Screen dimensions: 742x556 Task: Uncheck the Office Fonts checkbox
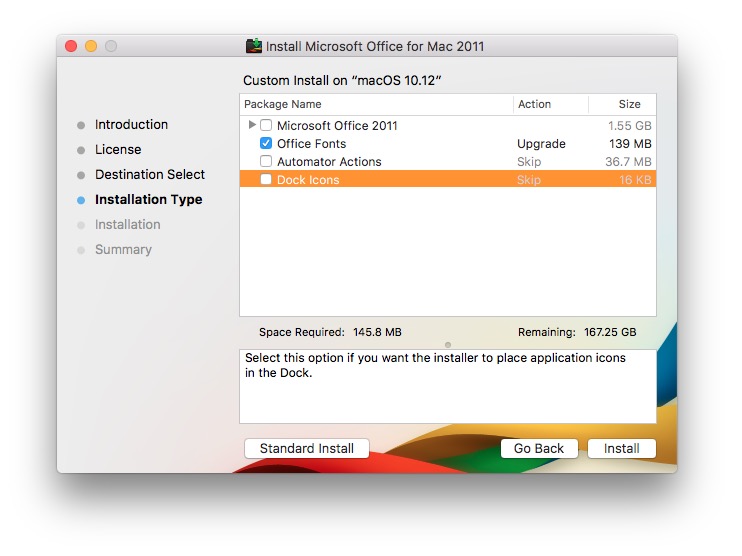coord(266,144)
